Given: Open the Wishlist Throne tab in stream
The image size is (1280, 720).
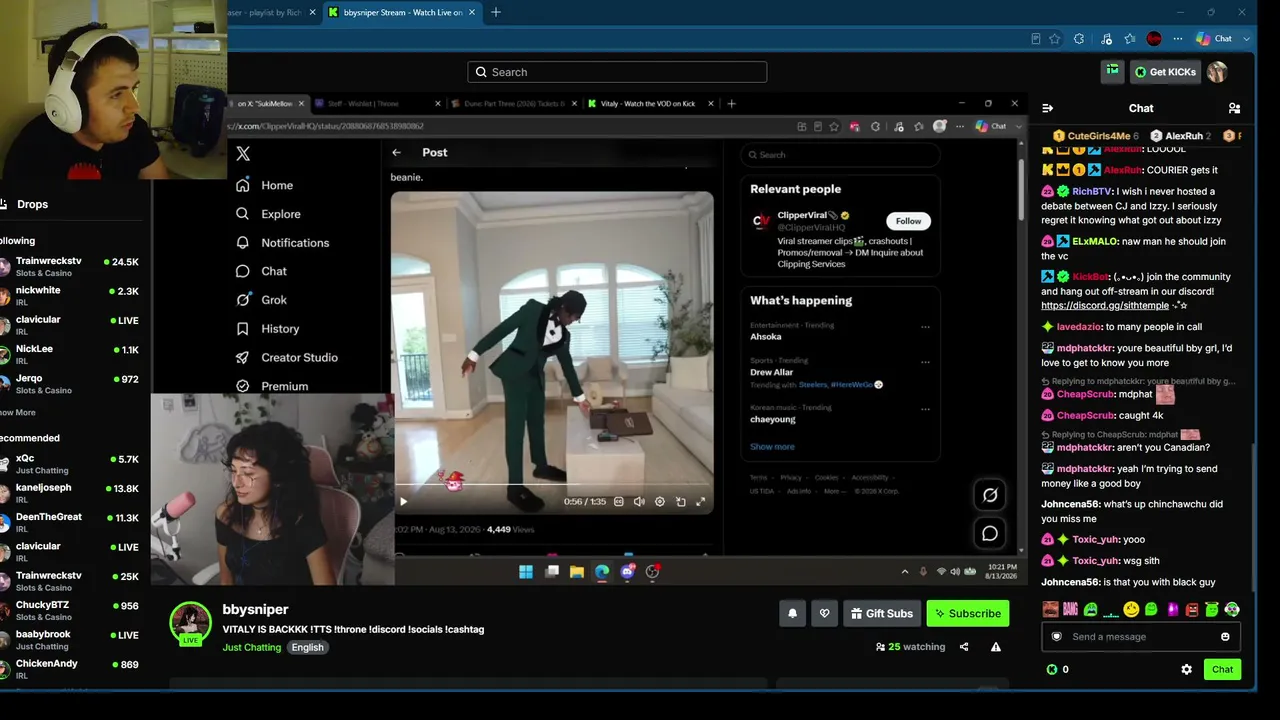Looking at the screenshot, I should 377,104.
